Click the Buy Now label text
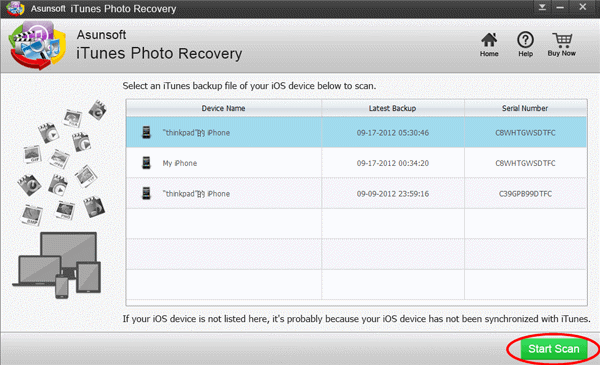The width and height of the screenshot is (600, 365). point(561,53)
